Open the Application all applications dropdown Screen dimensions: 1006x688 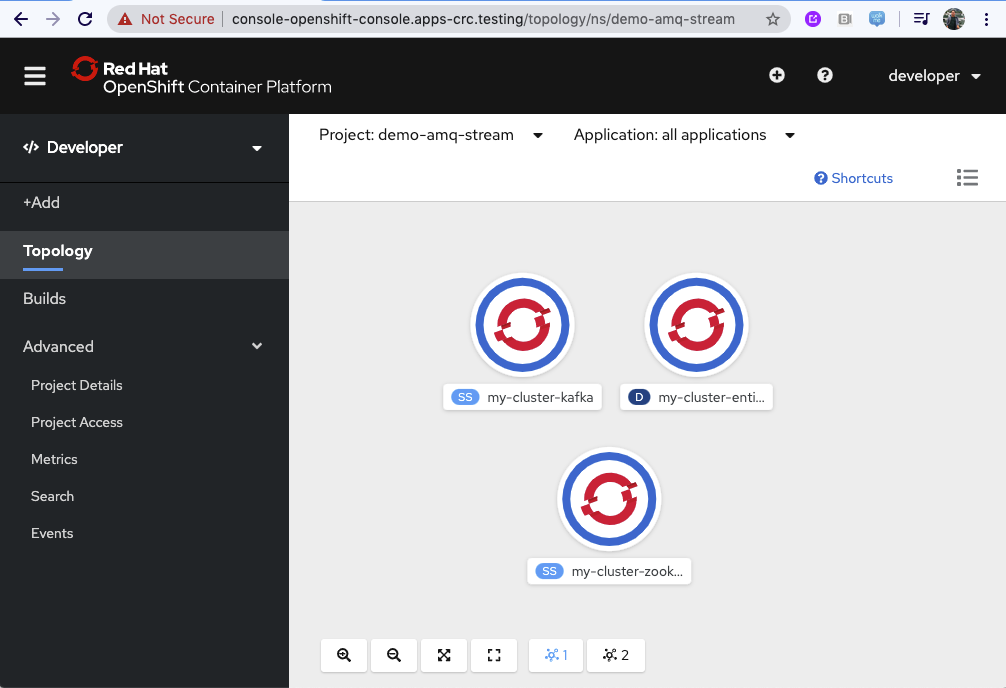(684, 135)
